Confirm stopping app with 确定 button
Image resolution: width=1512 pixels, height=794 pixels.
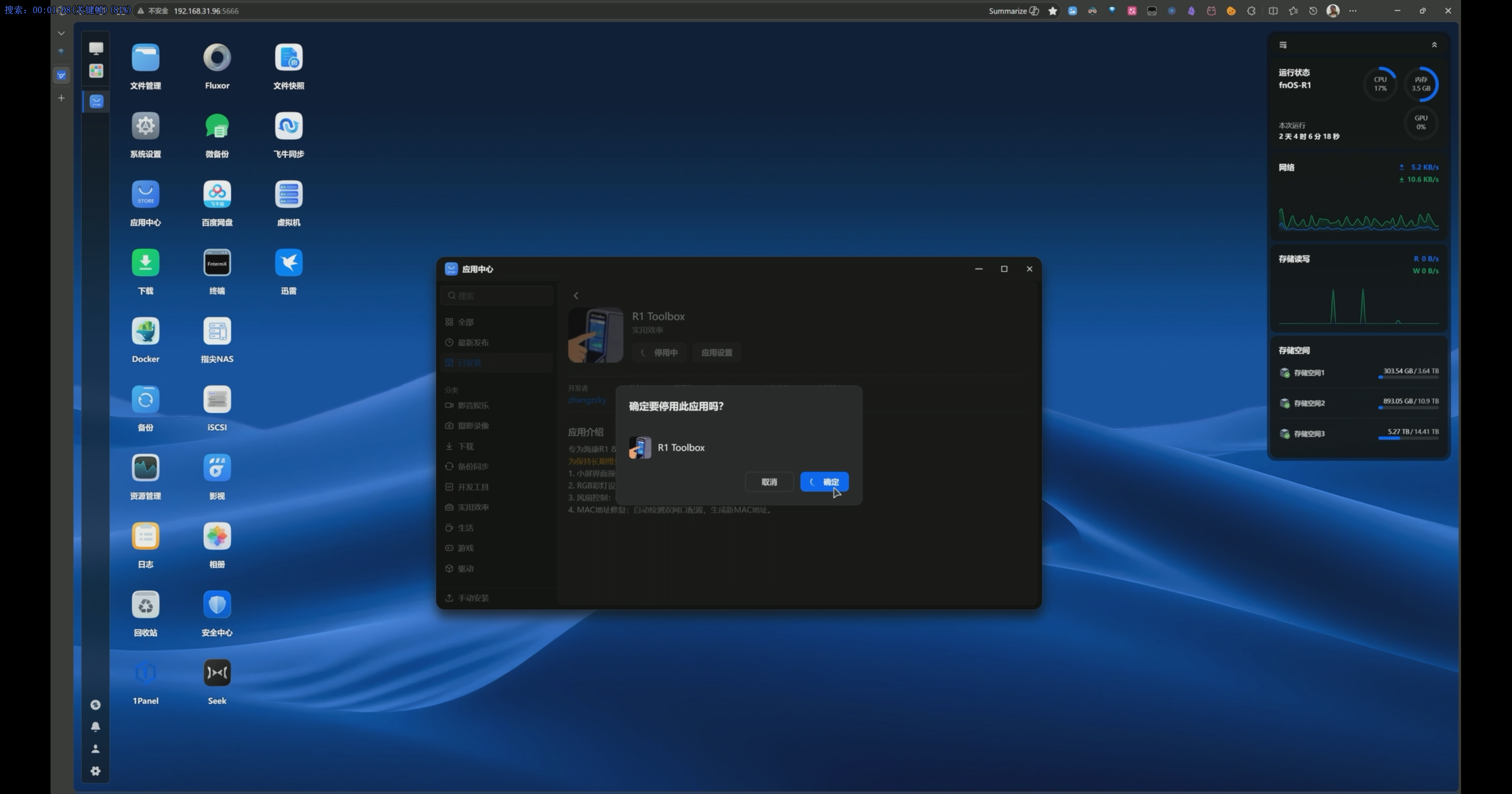click(x=824, y=482)
